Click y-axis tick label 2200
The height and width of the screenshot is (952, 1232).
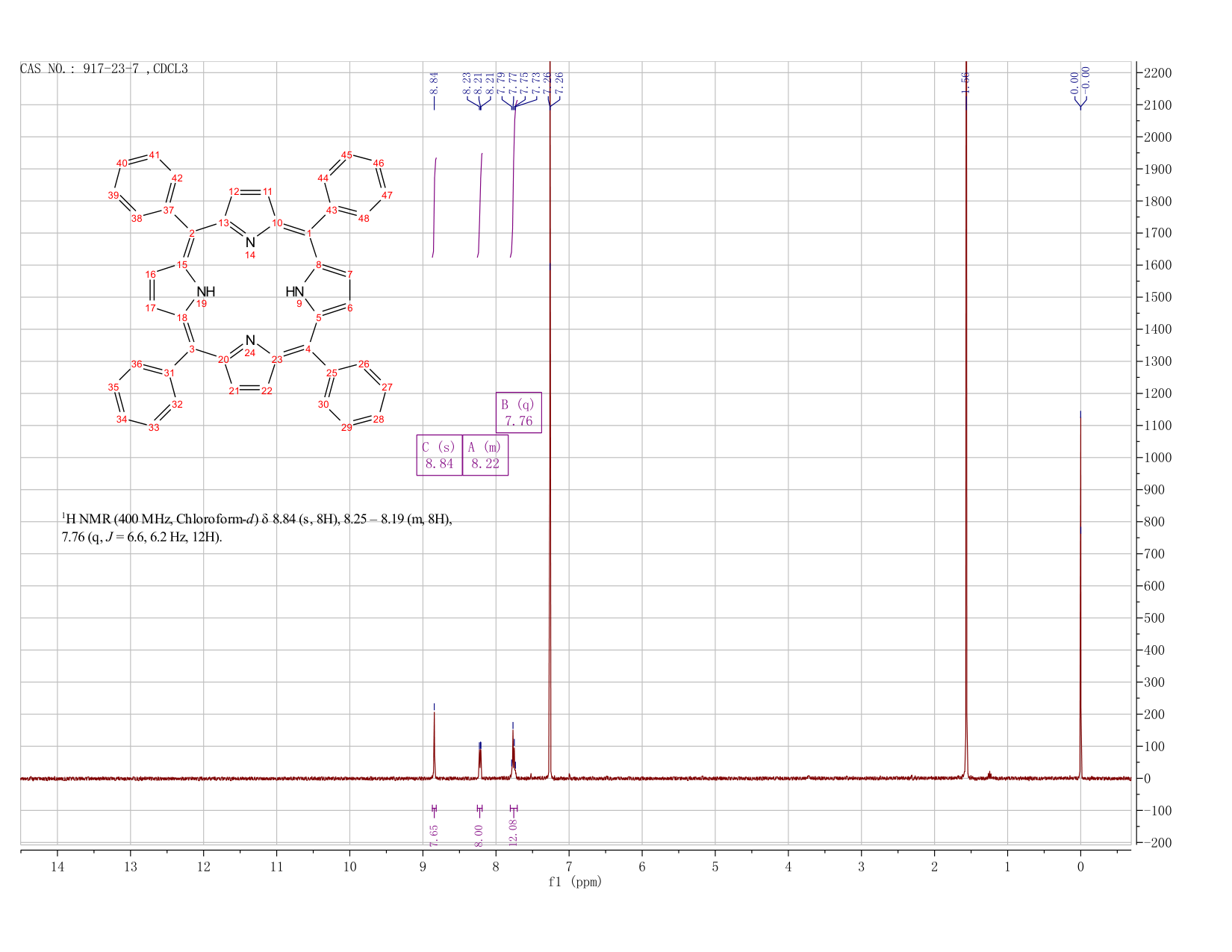pos(1157,73)
